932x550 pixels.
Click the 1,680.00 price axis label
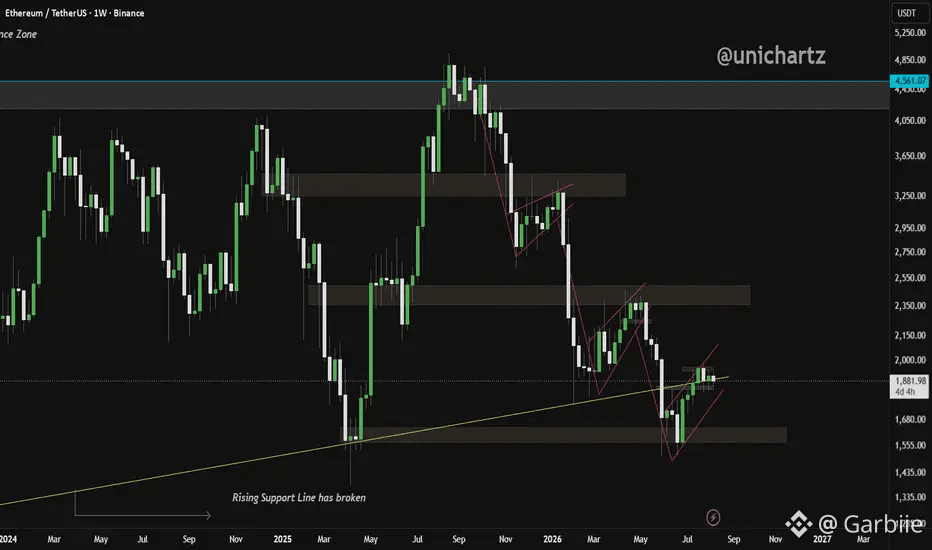(910, 419)
